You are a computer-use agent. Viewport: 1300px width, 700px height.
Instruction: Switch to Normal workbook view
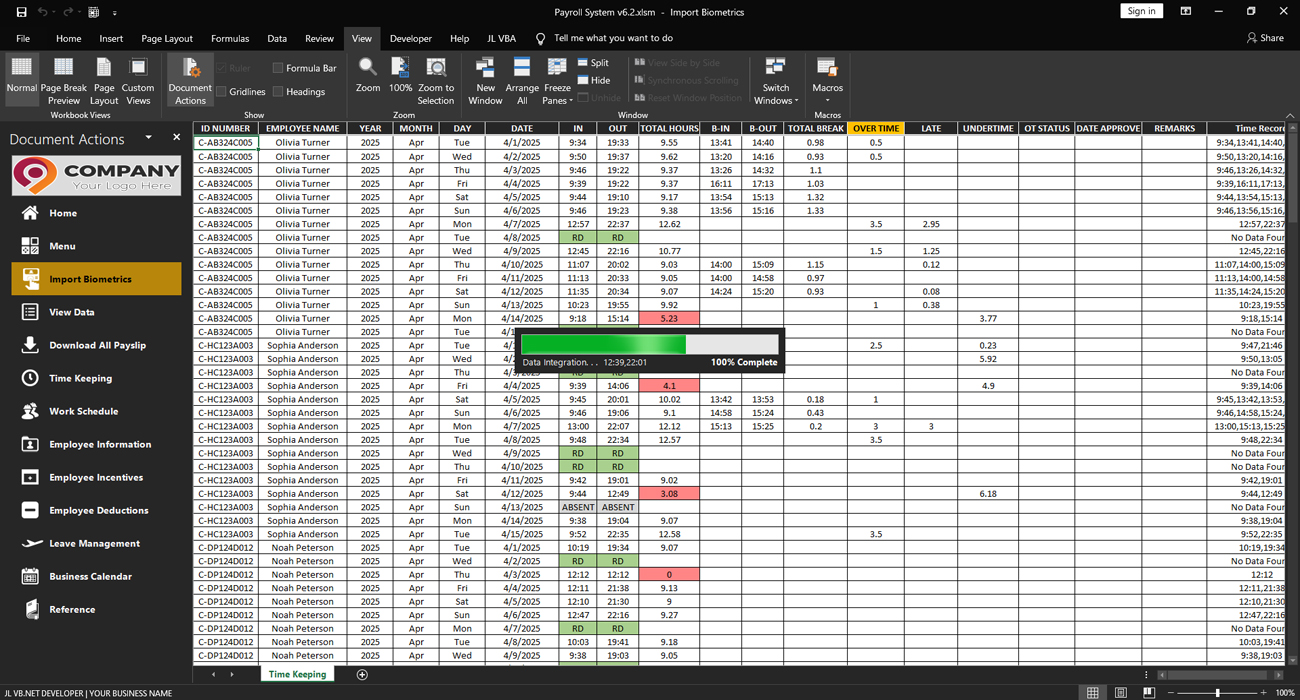pyautogui.click(x=21, y=80)
